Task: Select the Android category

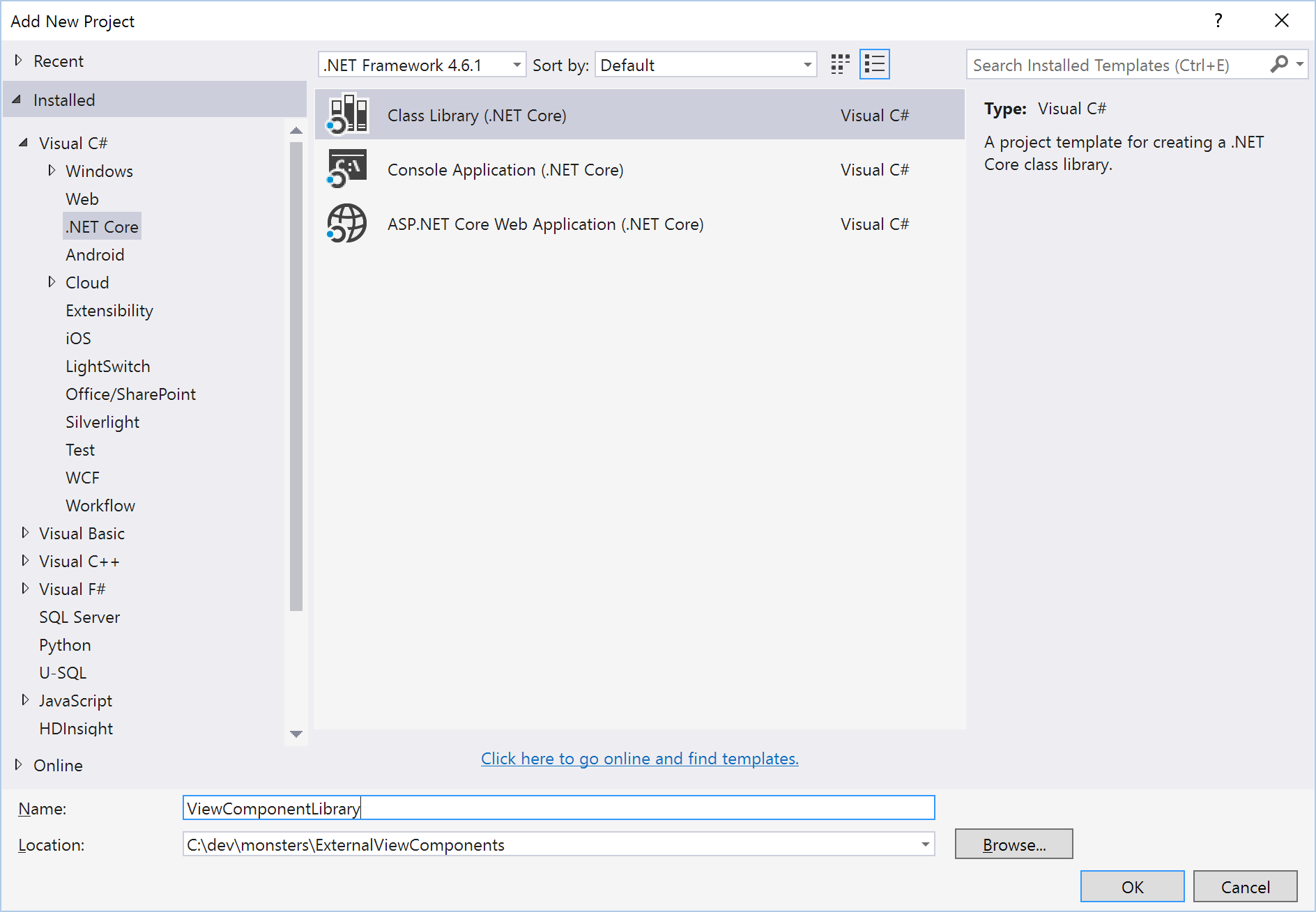Action: pyautogui.click(x=95, y=254)
